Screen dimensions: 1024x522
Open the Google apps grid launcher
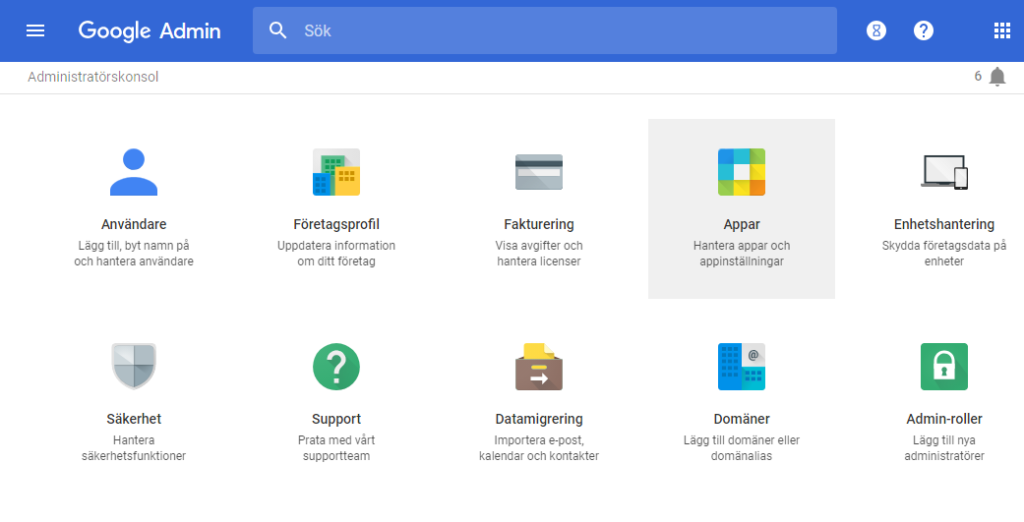(1002, 31)
